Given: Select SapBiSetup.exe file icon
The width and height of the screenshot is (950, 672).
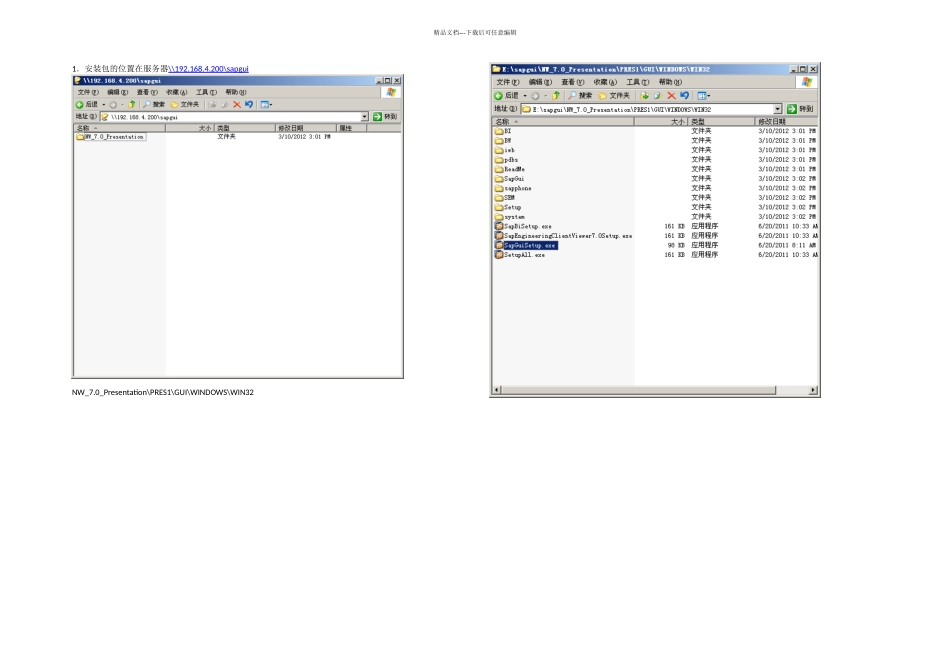Looking at the screenshot, I should [499, 226].
